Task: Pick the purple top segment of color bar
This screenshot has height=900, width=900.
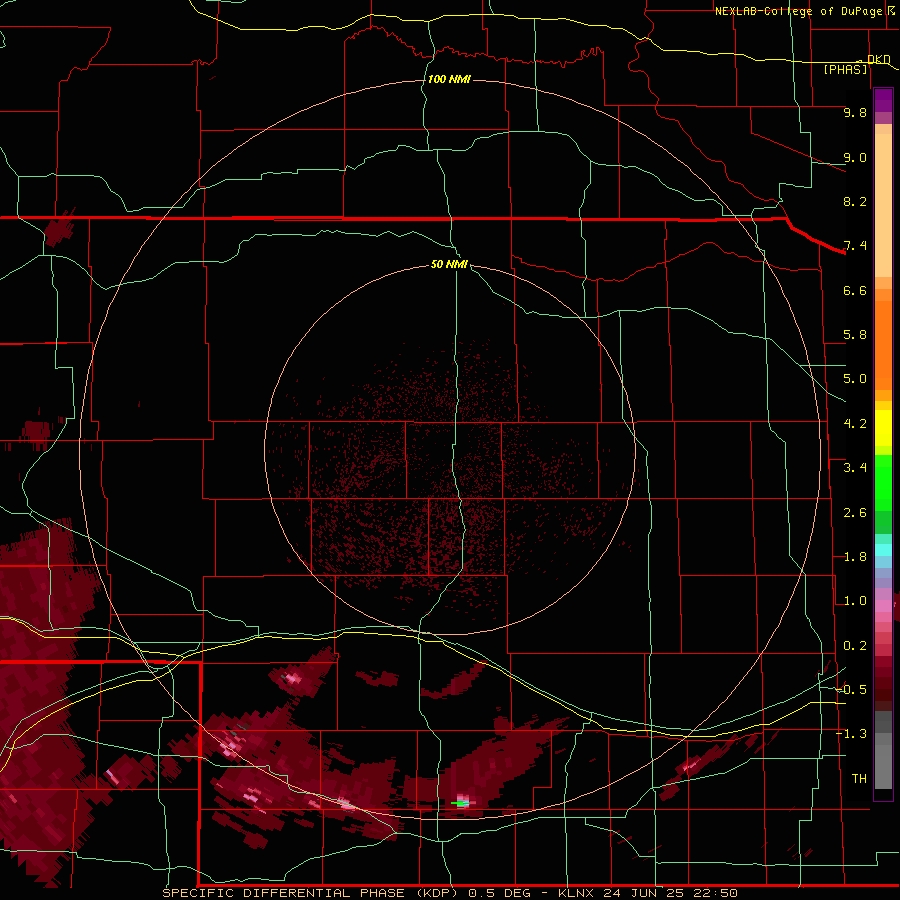Action: (883, 100)
